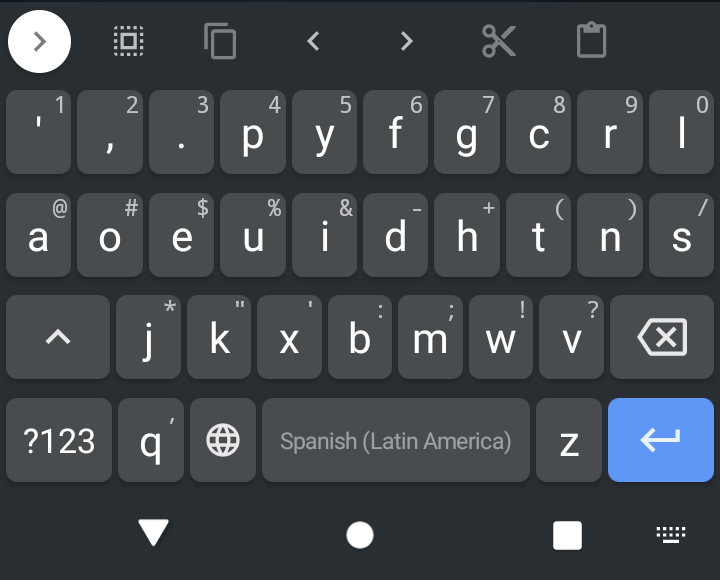
Task: Tap the Copy icon in toolbar
Action: [x=220, y=41]
